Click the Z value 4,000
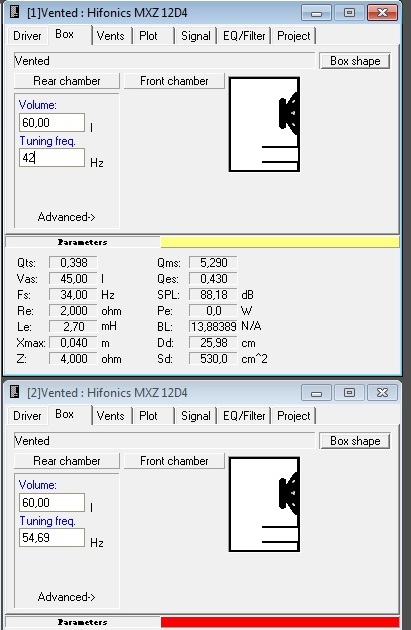Image resolution: width=411 pixels, height=630 pixels. pyautogui.click(x=73, y=359)
